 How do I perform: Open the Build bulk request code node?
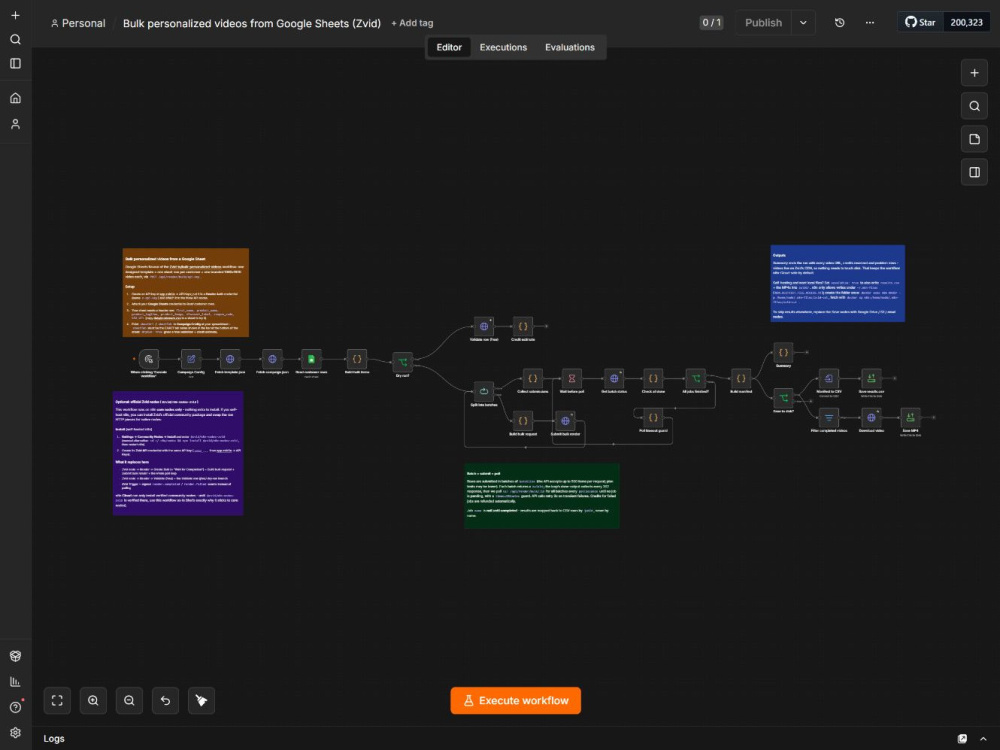[x=523, y=421]
